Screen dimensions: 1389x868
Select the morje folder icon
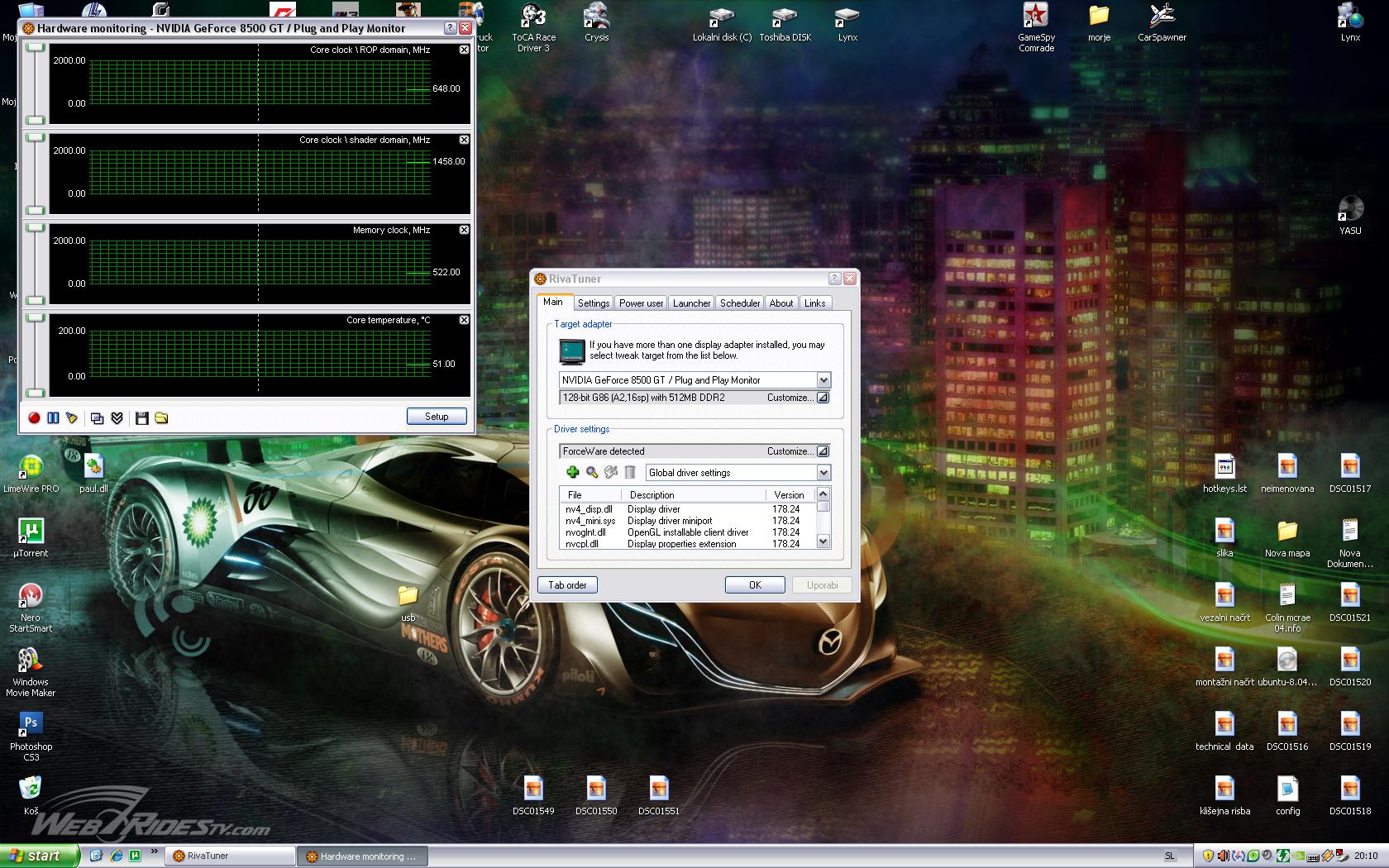pyautogui.click(x=1099, y=22)
